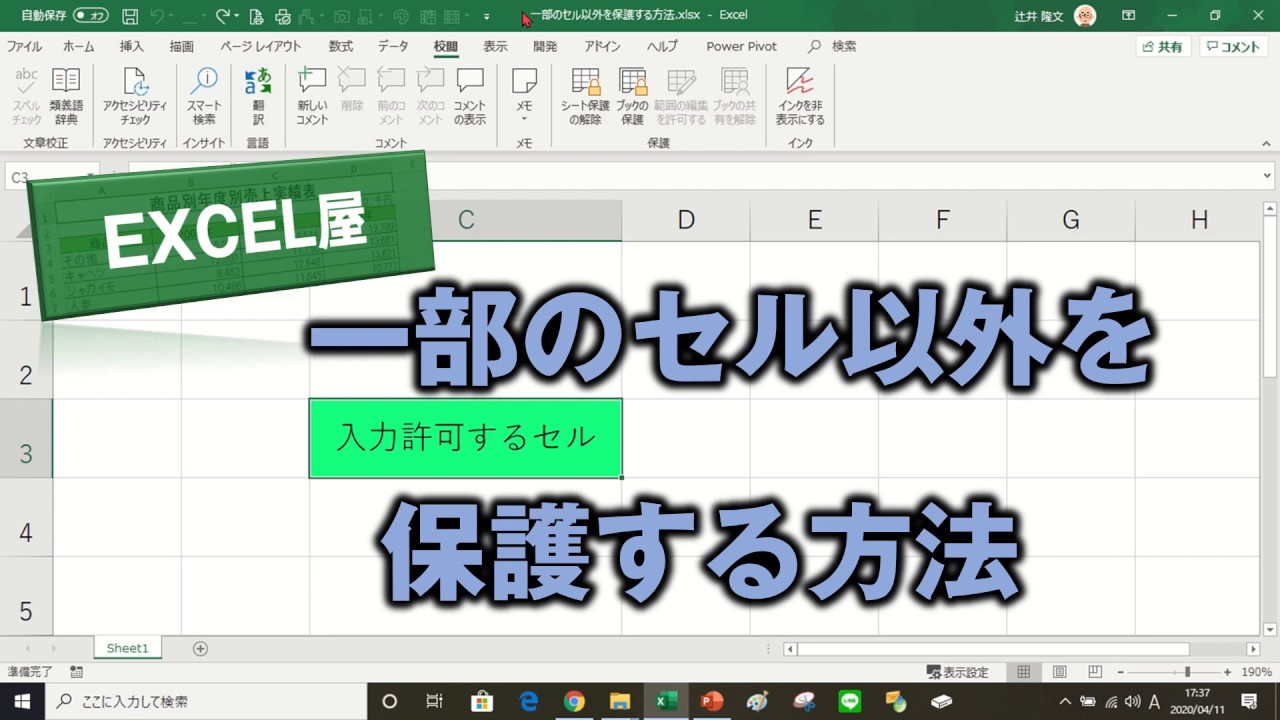Open the Power Pivot tab
This screenshot has width=1280, height=720.
point(741,46)
